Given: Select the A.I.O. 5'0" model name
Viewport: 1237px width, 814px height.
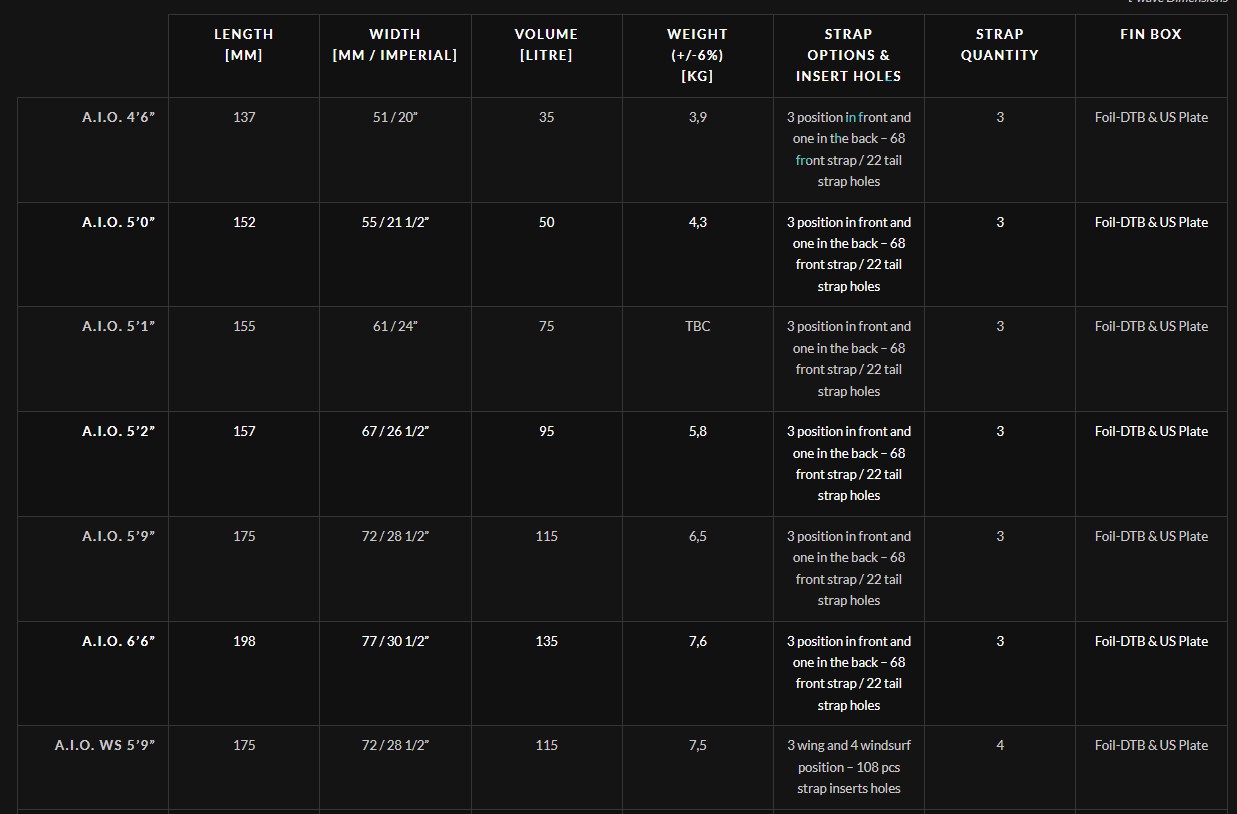Looking at the screenshot, I should click(118, 222).
